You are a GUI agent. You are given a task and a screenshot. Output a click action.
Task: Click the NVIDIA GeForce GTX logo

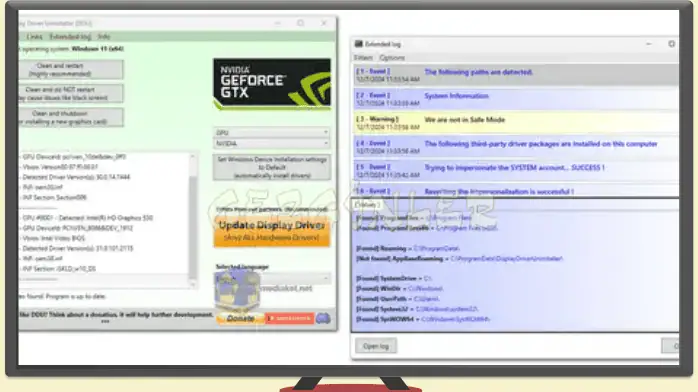point(272,84)
